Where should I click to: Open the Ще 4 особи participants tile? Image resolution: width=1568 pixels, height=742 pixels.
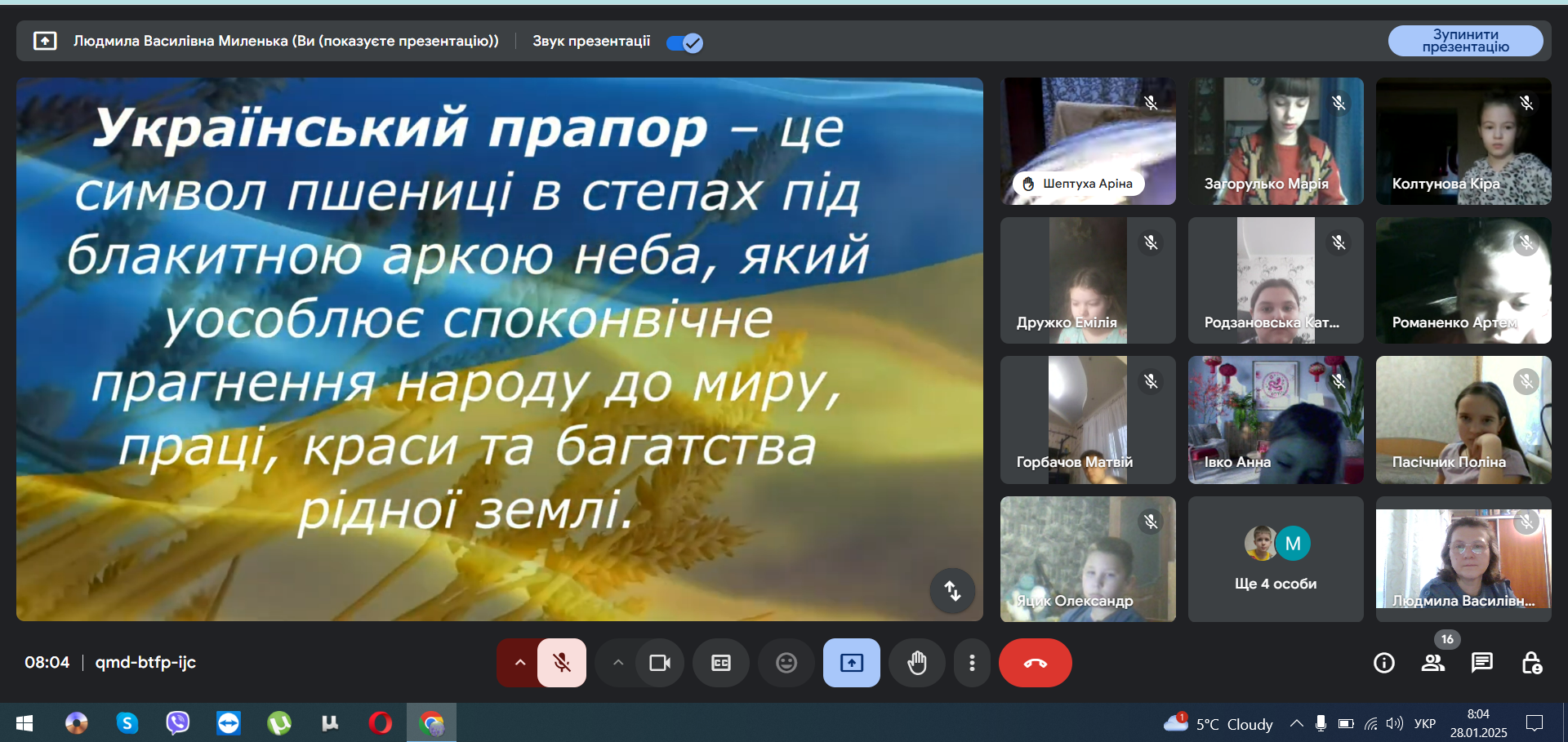coord(1276,559)
